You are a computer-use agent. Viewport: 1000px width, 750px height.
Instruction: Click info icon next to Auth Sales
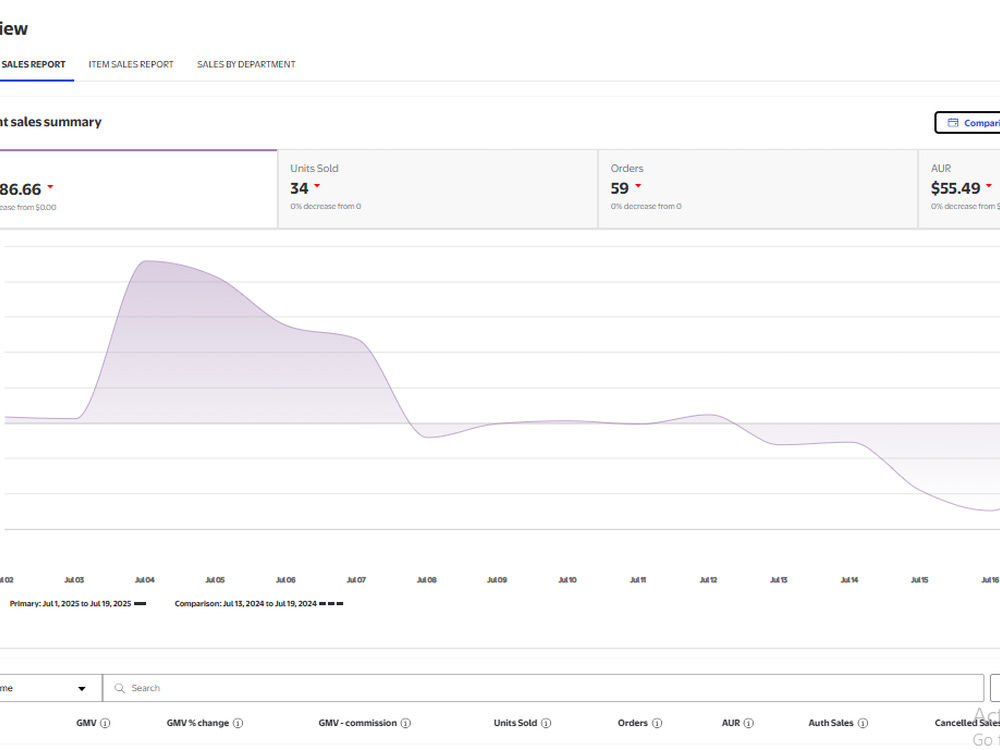click(x=862, y=723)
